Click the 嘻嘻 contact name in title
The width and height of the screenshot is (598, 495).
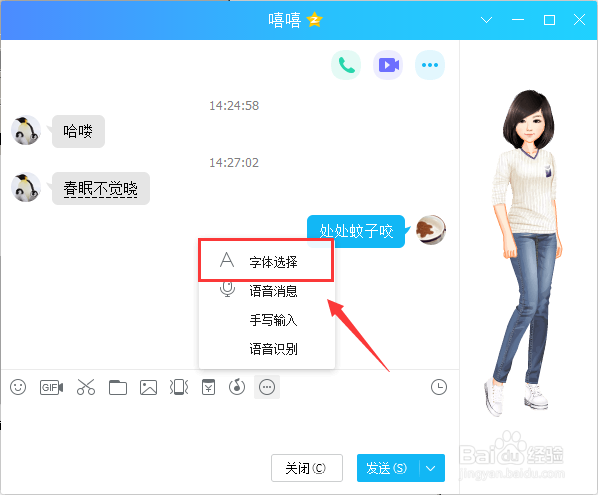coord(285,20)
